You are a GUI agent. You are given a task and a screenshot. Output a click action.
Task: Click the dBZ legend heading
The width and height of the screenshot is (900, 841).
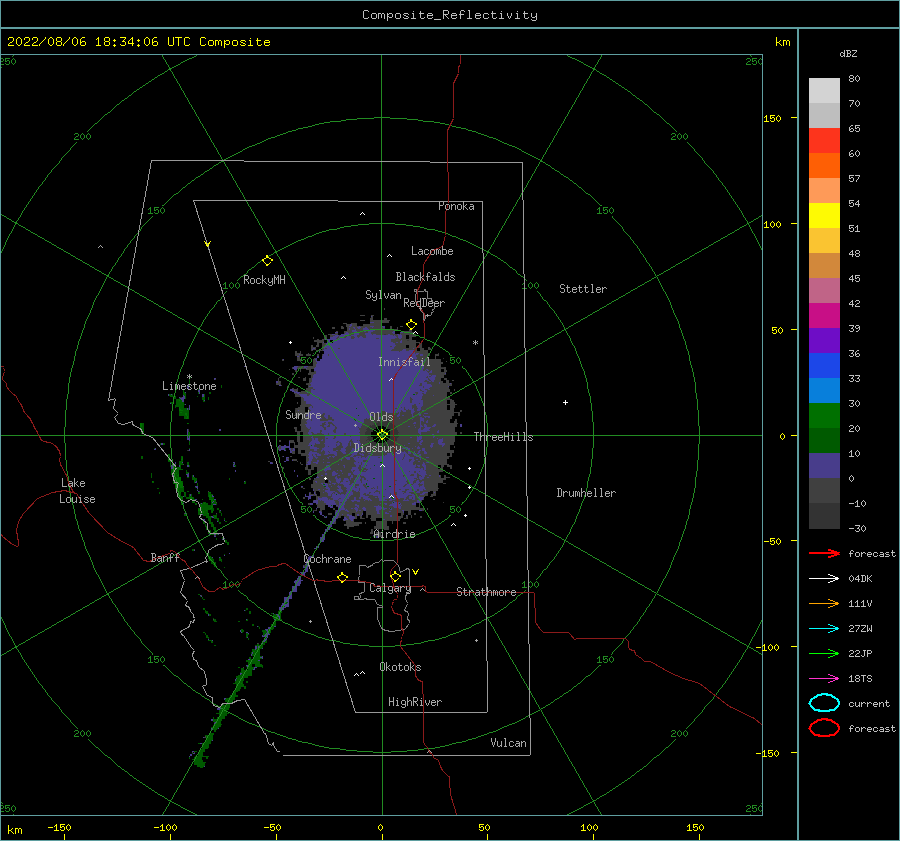tap(848, 53)
